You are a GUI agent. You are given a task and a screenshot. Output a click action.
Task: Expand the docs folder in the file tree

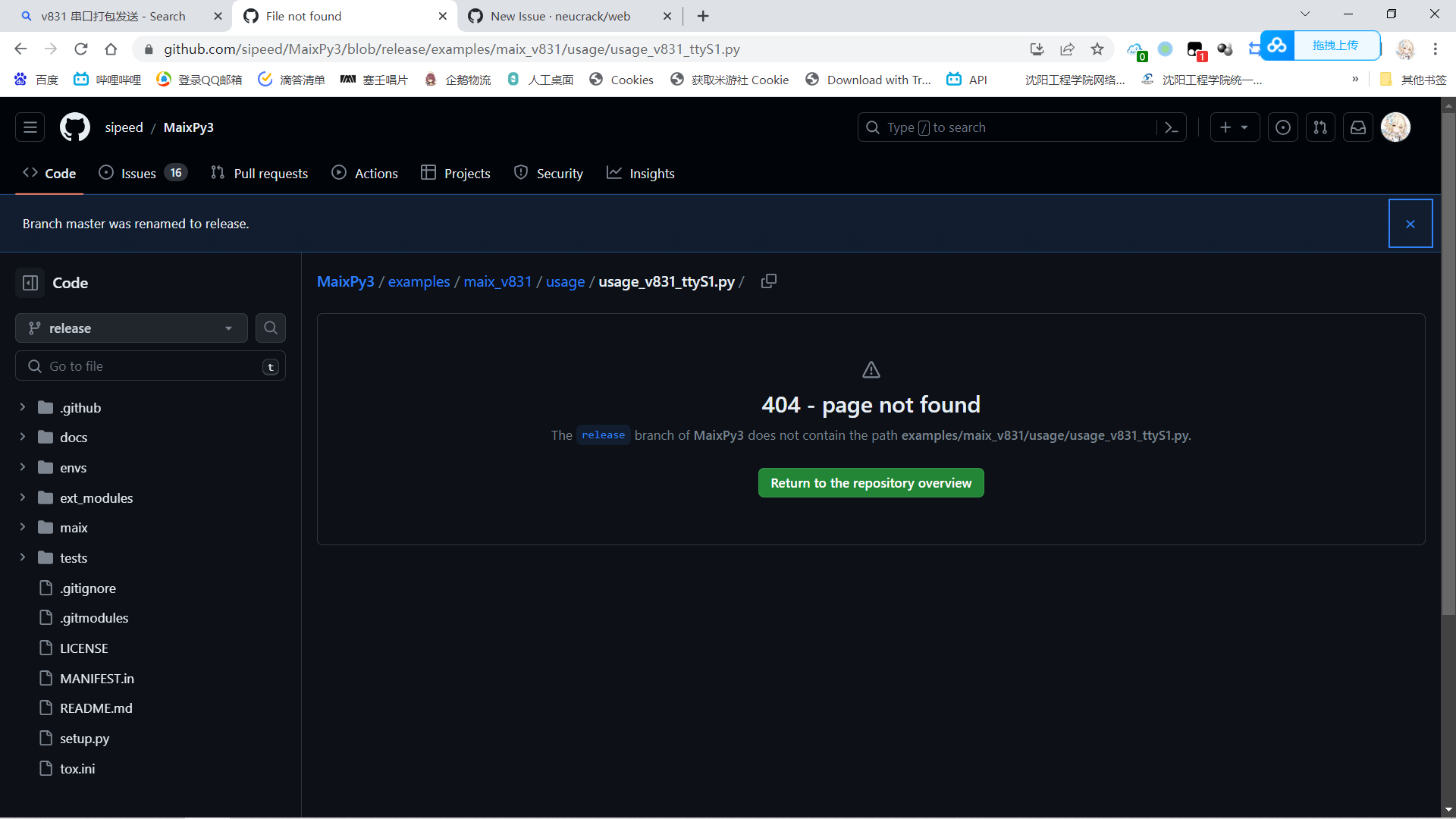[x=22, y=437]
